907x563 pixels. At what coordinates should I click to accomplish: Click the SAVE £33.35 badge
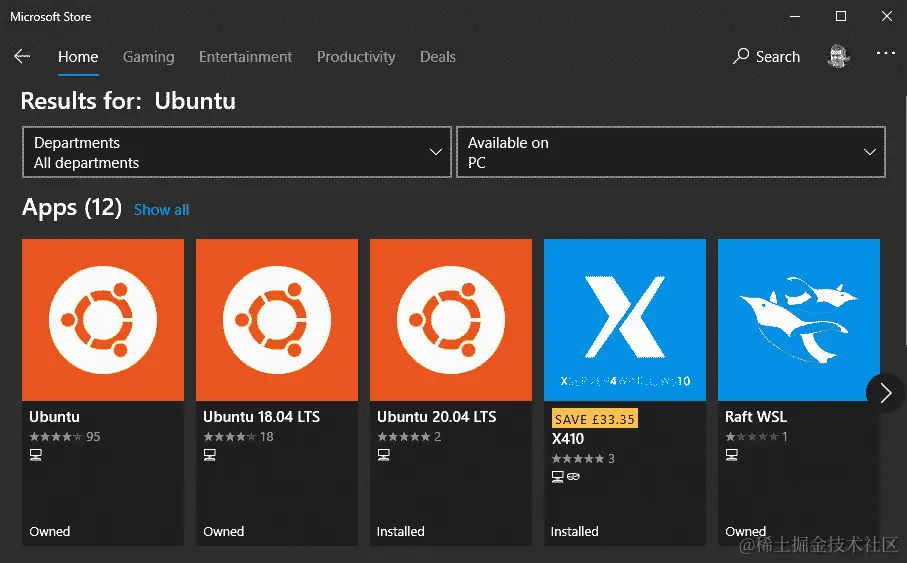[595, 419]
